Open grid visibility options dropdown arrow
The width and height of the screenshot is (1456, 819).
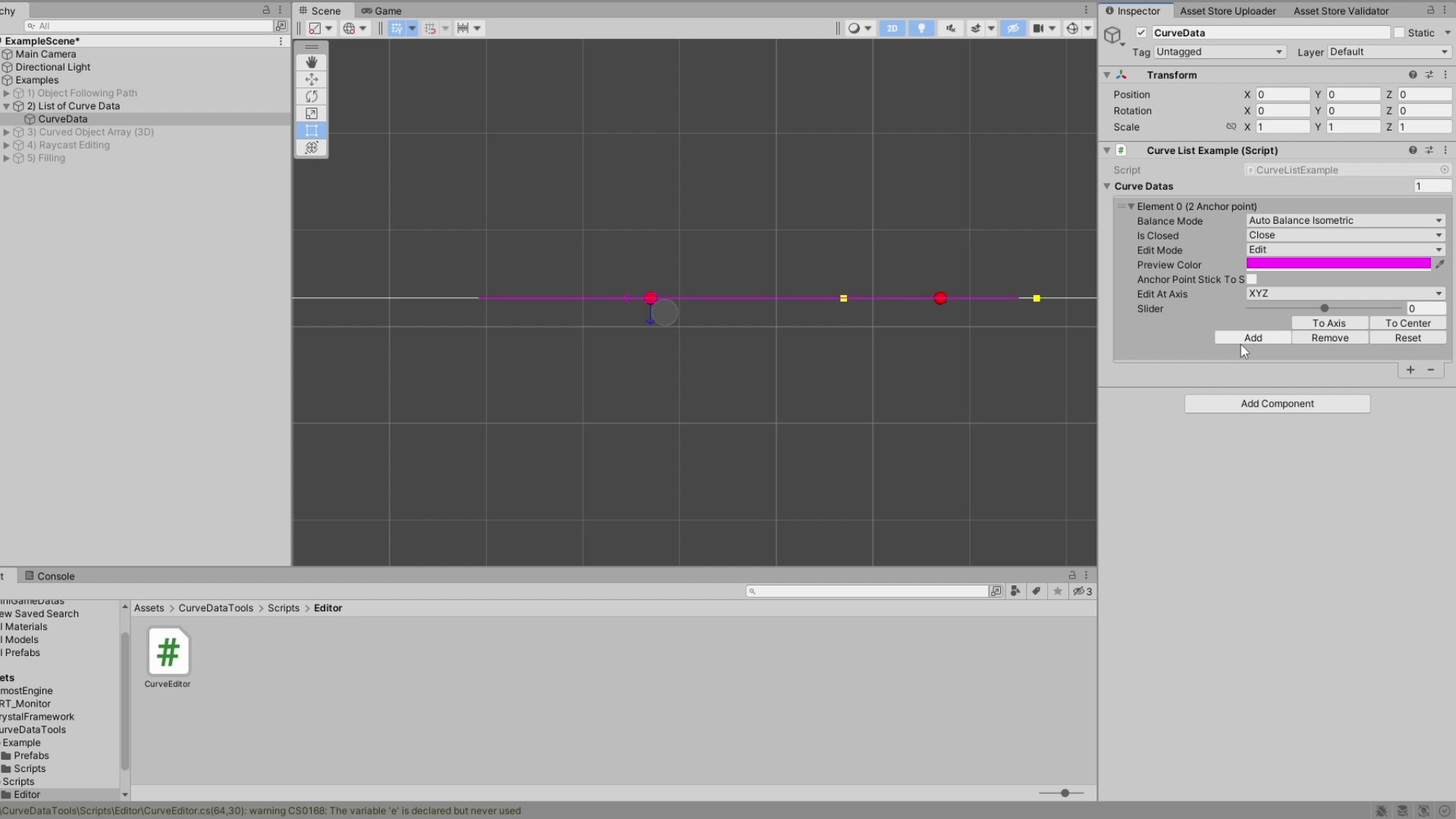pos(413,28)
